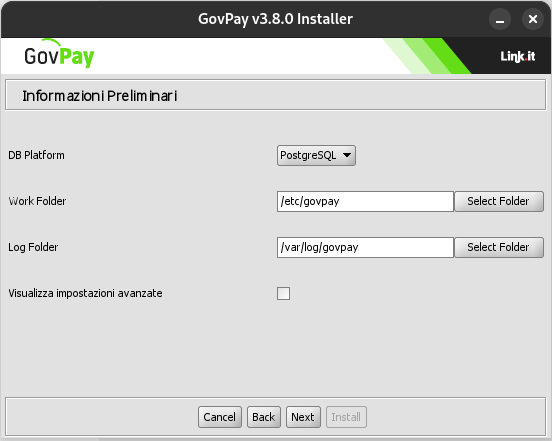Open the PostgreSQL DB Platform dropdown
The height and width of the screenshot is (441, 552).
(316, 155)
